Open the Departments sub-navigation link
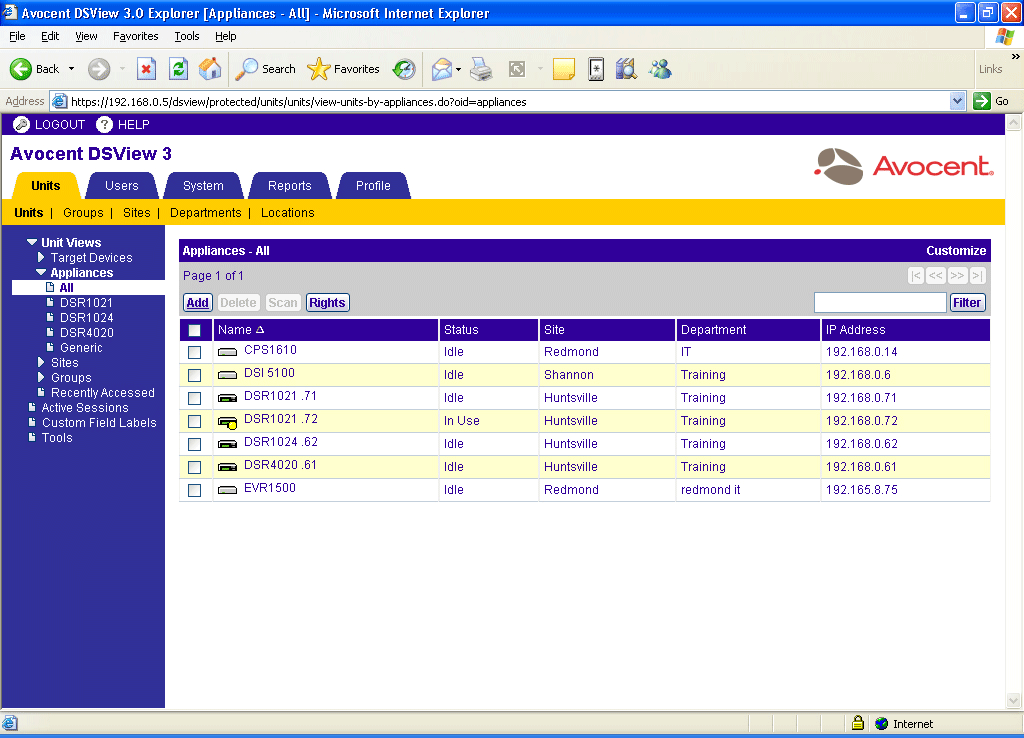This screenshot has height=738, width=1024. point(206,213)
